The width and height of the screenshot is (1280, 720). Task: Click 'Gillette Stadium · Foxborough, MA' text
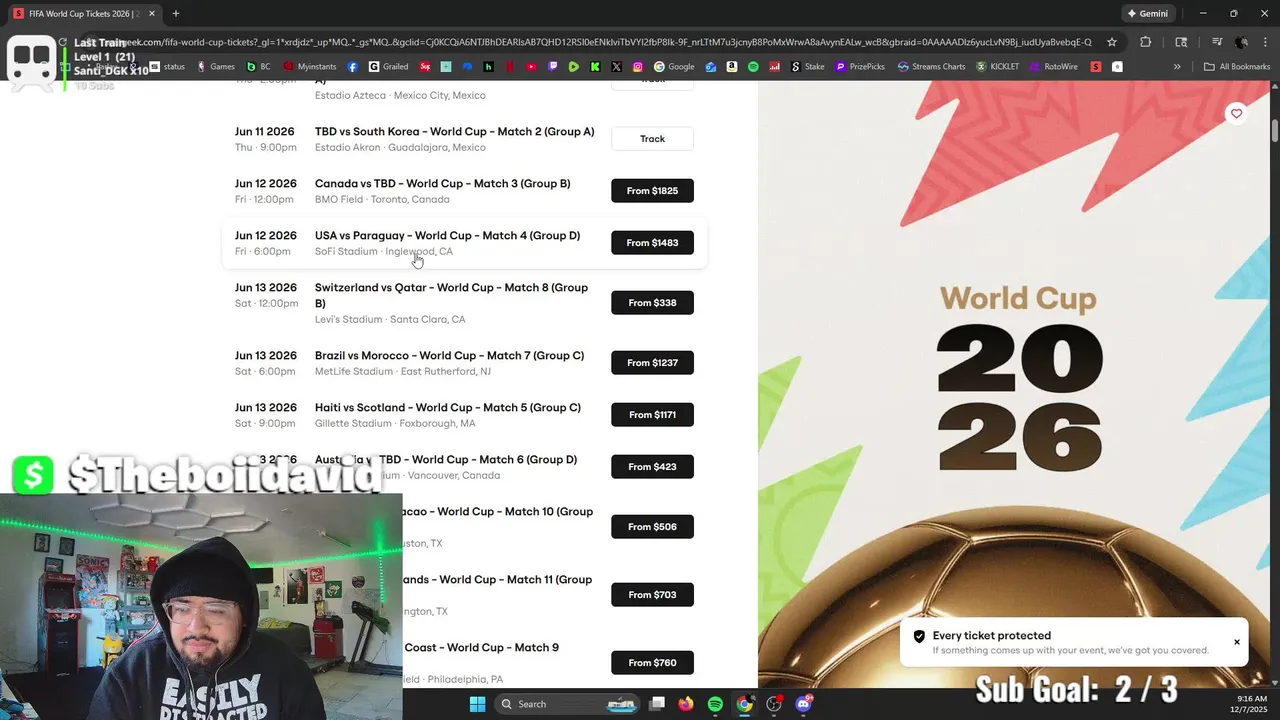click(395, 424)
